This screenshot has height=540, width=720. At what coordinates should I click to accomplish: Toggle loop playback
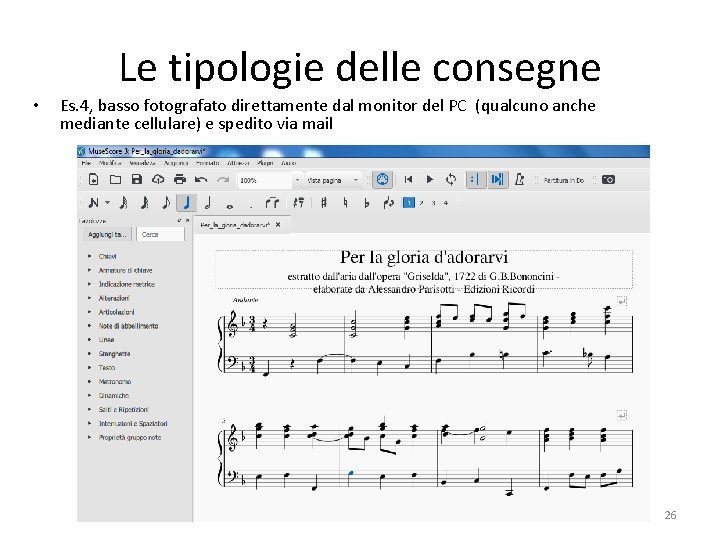click(451, 180)
